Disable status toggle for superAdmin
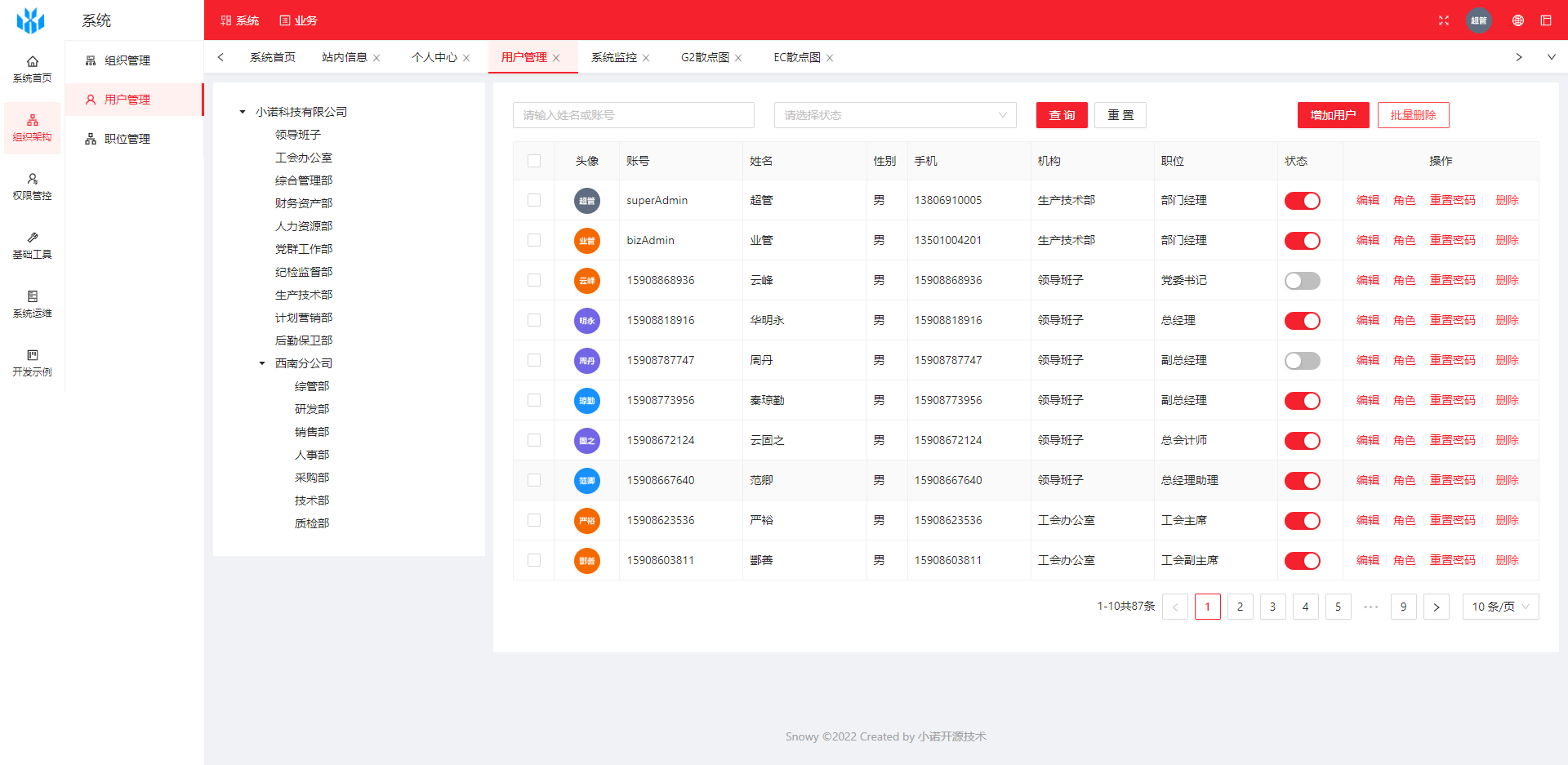 coord(1302,200)
